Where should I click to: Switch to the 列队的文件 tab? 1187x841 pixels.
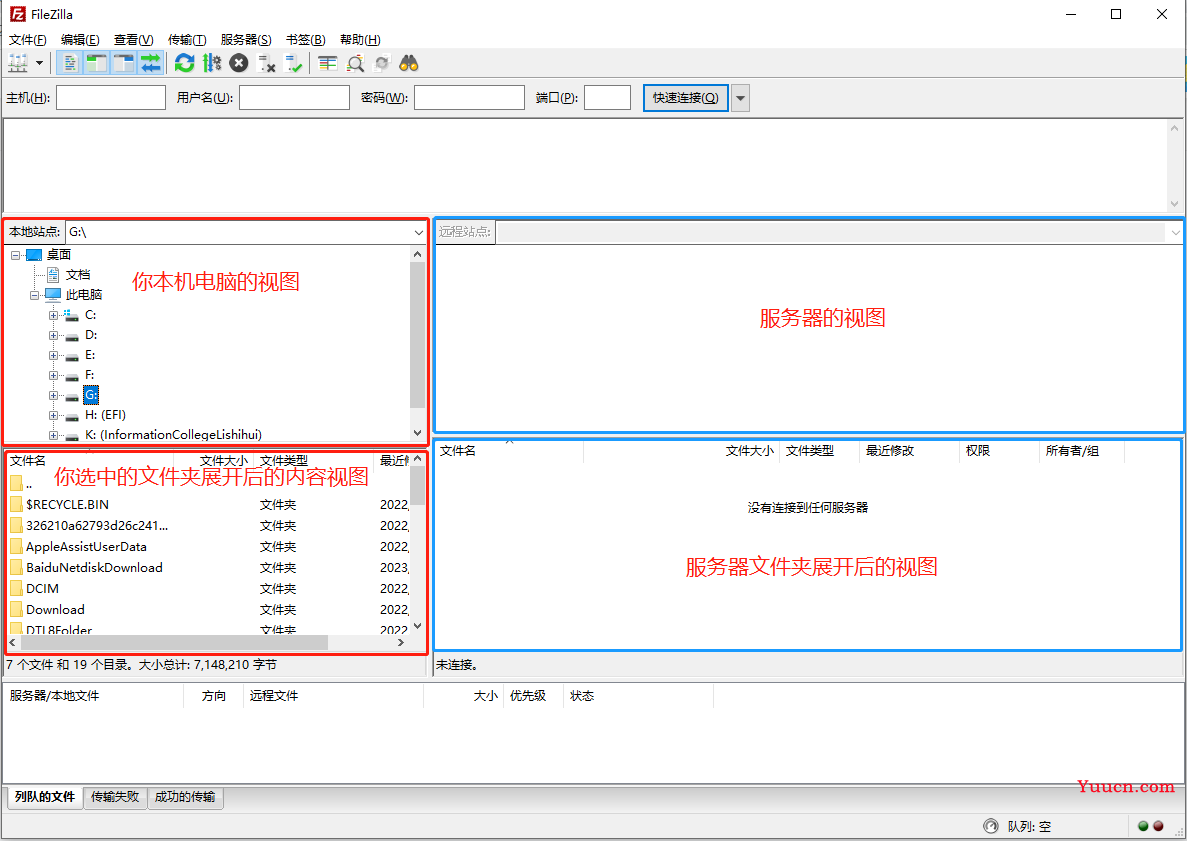(x=45, y=796)
